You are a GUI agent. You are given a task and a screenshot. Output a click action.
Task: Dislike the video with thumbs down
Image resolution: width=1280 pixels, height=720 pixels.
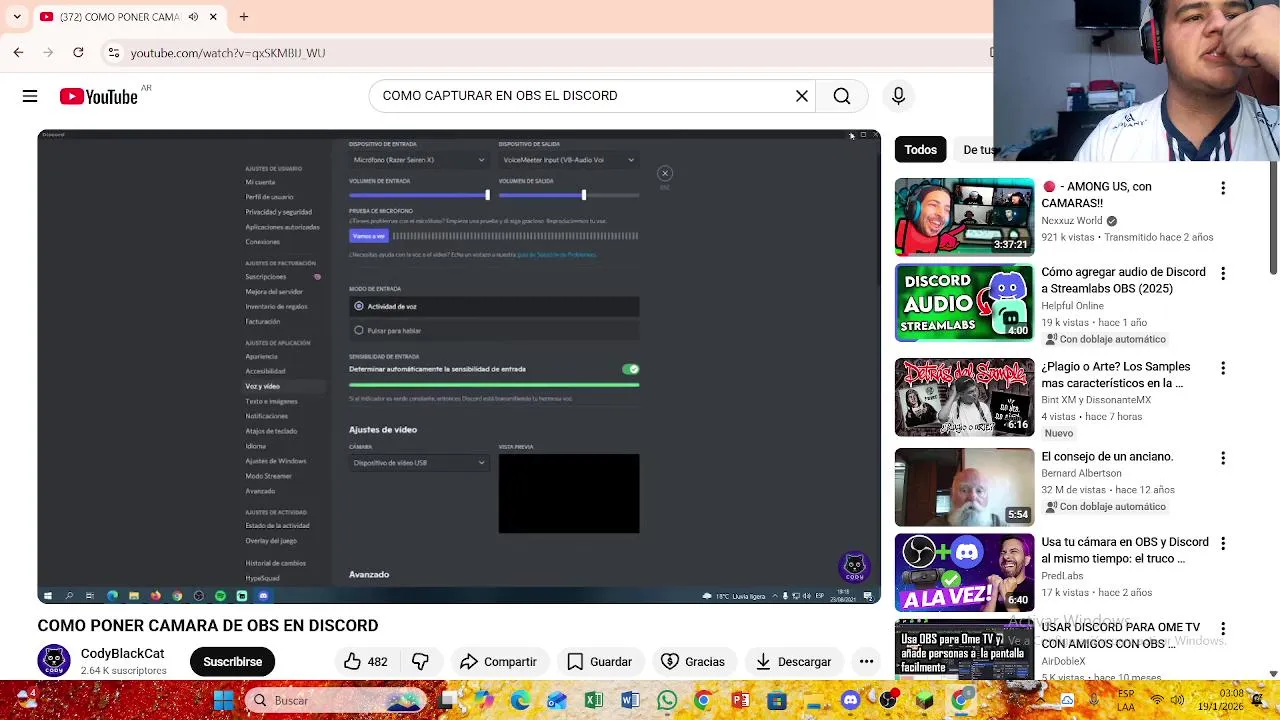pos(421,661)
